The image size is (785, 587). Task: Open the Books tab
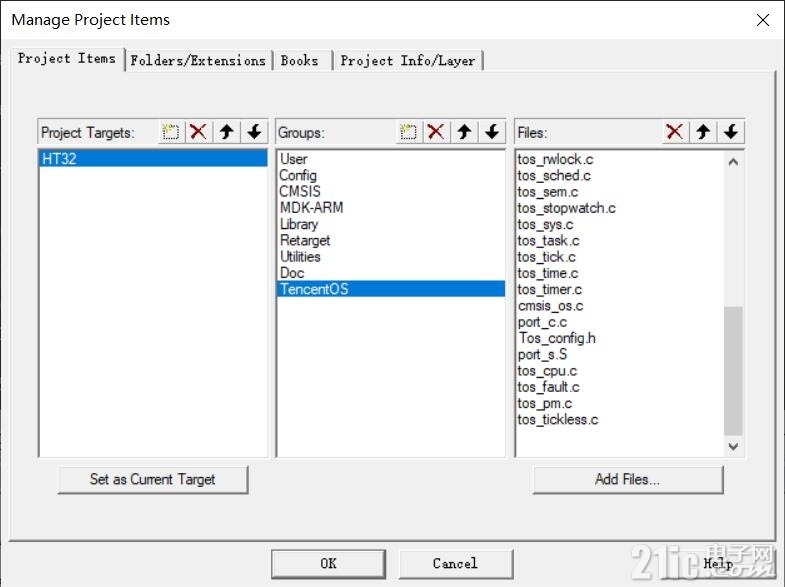(x=300, y=61)
